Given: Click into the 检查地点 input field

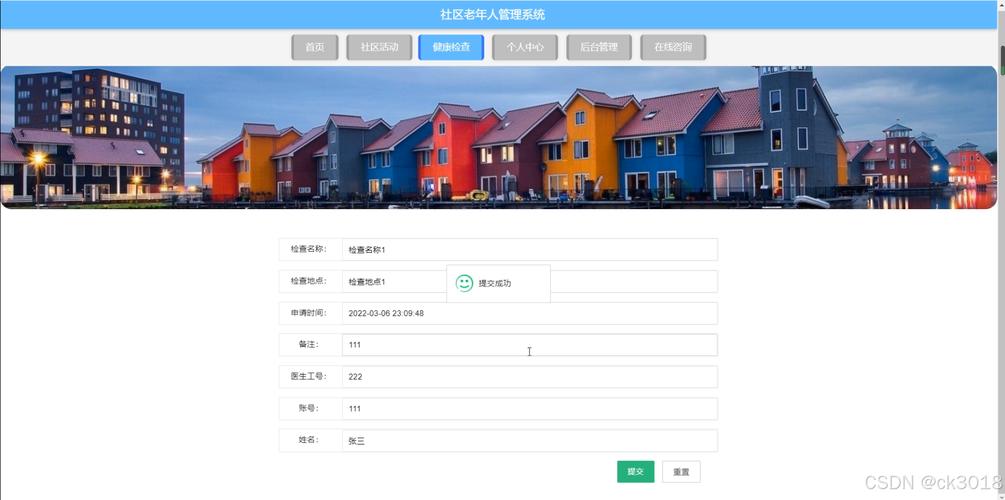Looking at the screenshot, I should pyautogui.click(x=529, y=281).
